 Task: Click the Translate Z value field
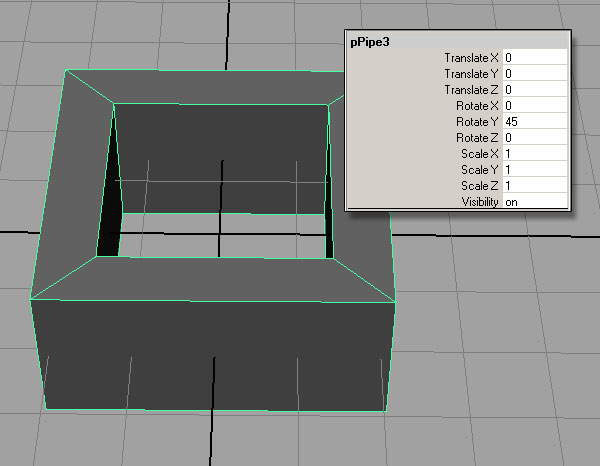click(535, 90)
